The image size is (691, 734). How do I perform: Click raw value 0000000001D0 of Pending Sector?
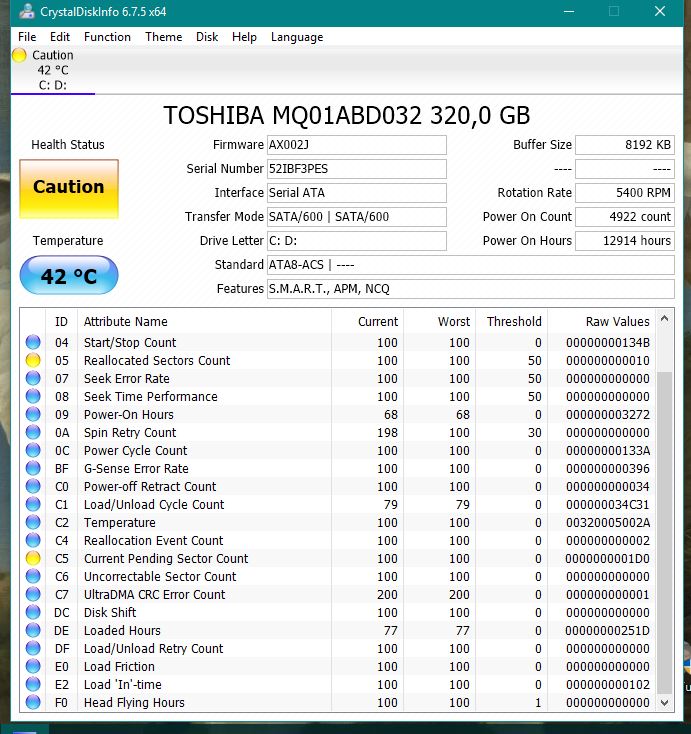607,558
